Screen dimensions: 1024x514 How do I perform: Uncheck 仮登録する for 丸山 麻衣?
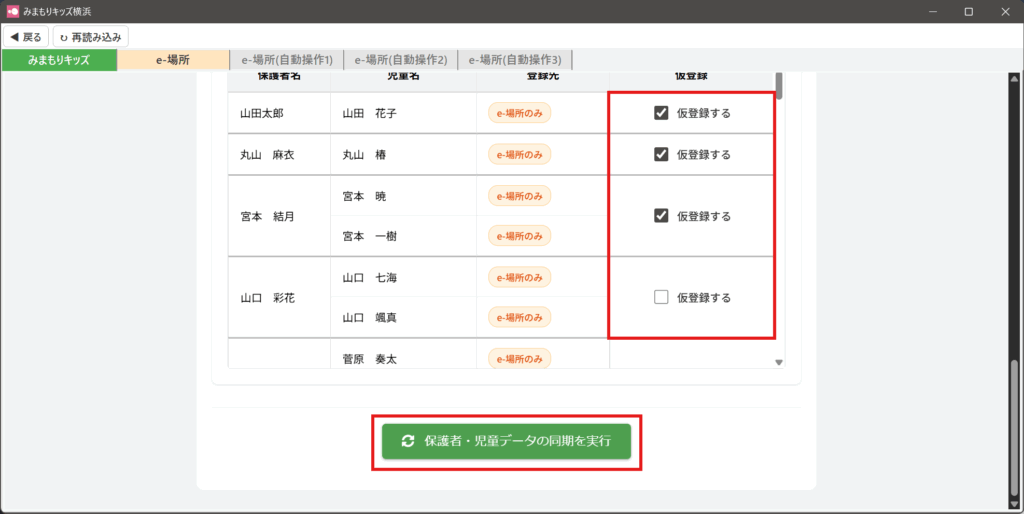click(660, 154)
